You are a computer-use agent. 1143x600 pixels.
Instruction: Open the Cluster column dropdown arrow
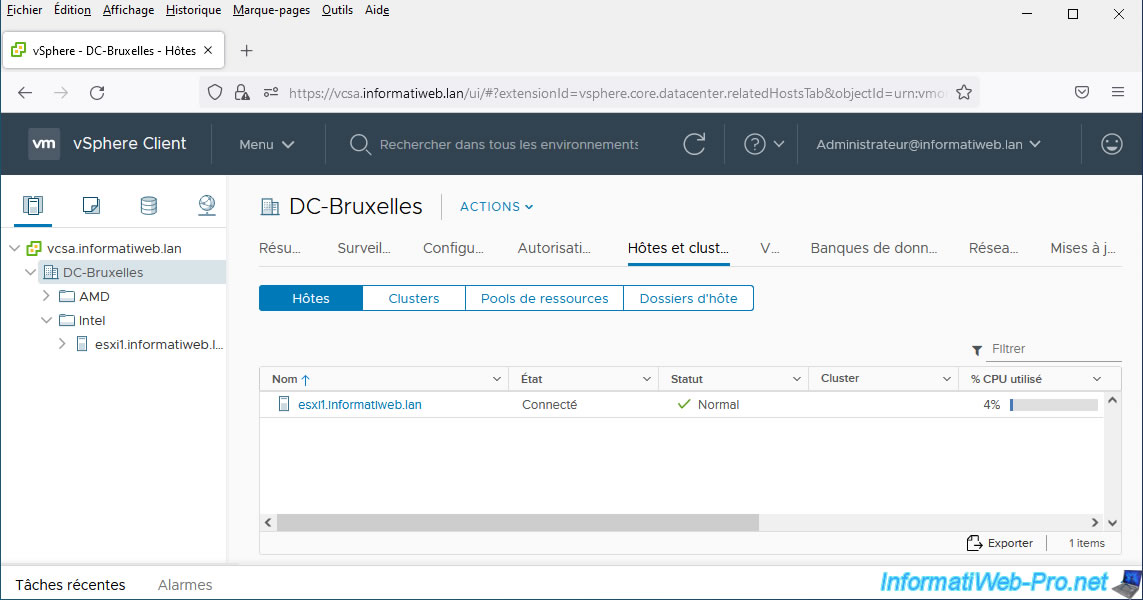946,379
